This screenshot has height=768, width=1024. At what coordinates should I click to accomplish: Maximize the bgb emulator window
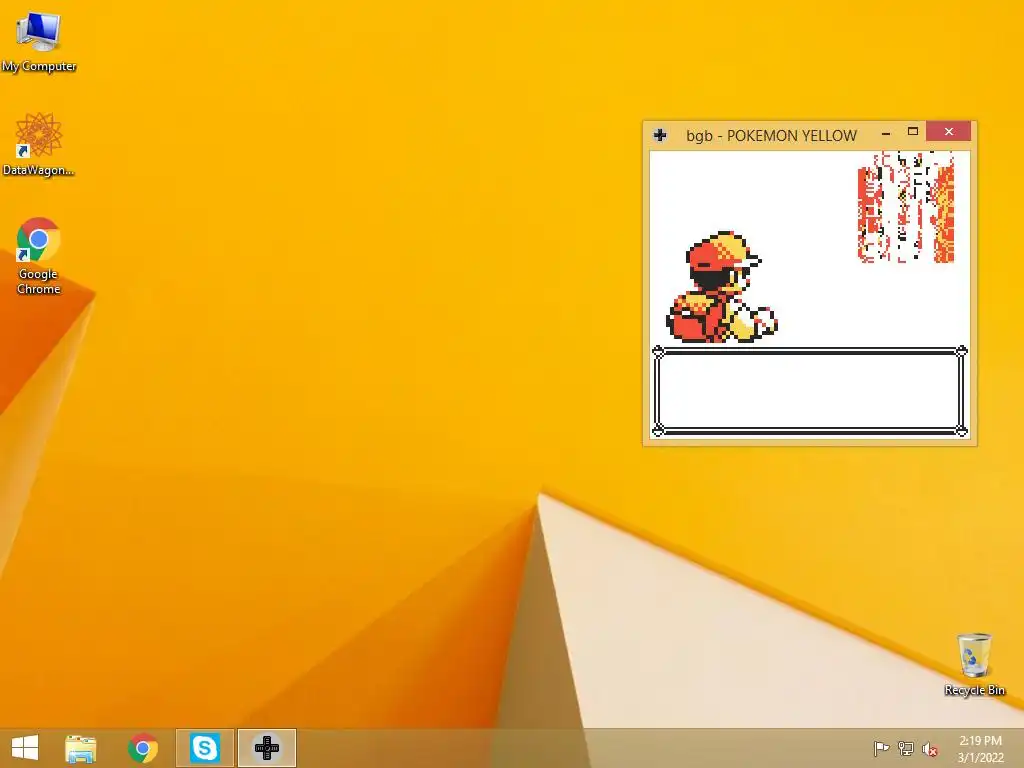913,132
